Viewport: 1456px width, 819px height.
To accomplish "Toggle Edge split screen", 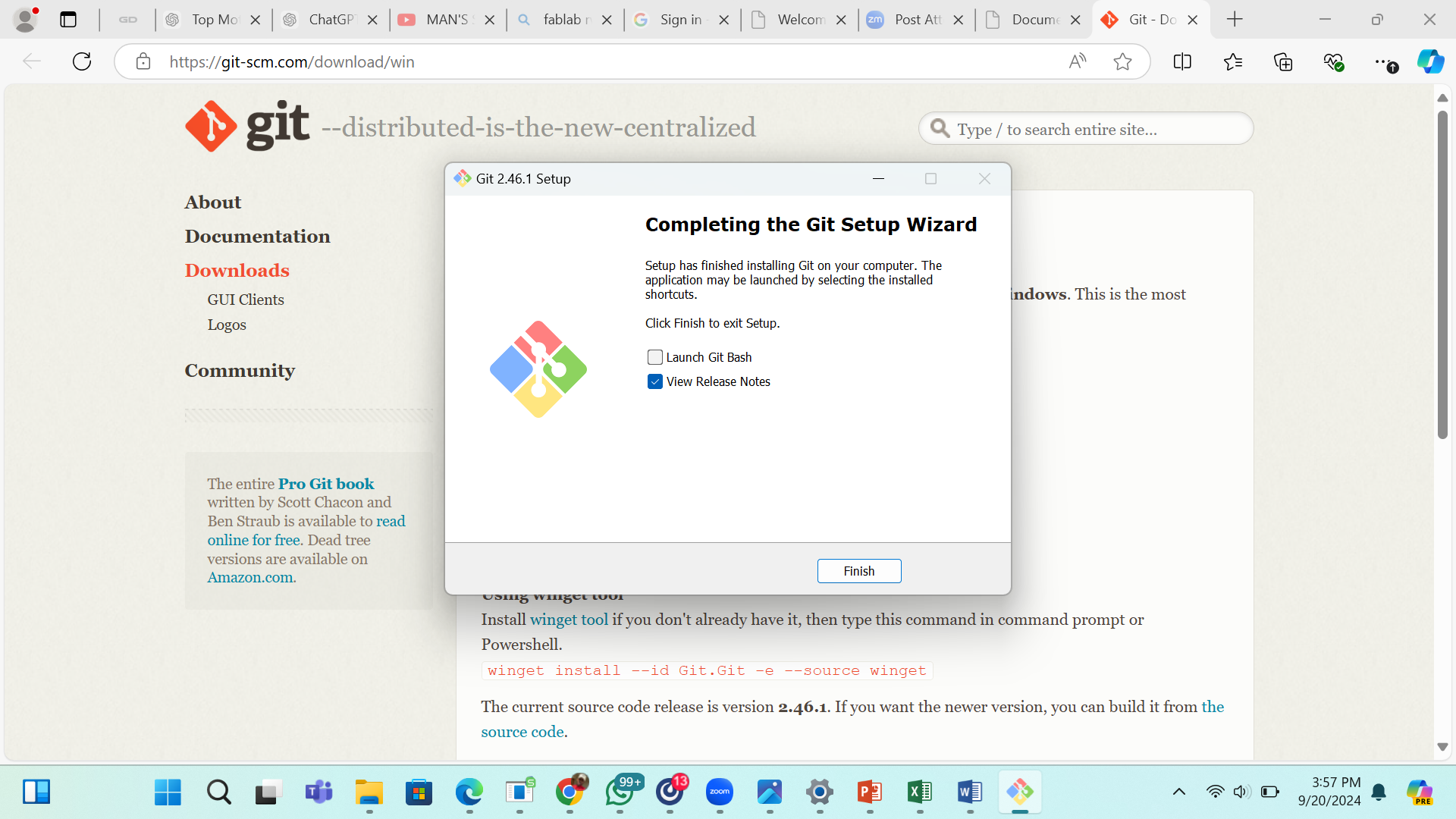I will coord(1182,61).
